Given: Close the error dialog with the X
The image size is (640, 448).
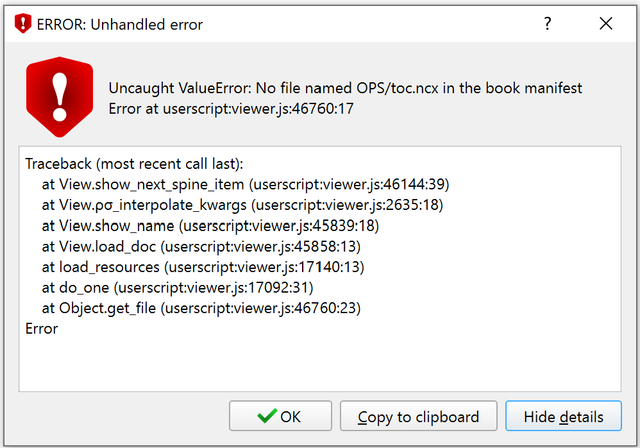Looking at the screenshot, I should [x=606, y=24].
